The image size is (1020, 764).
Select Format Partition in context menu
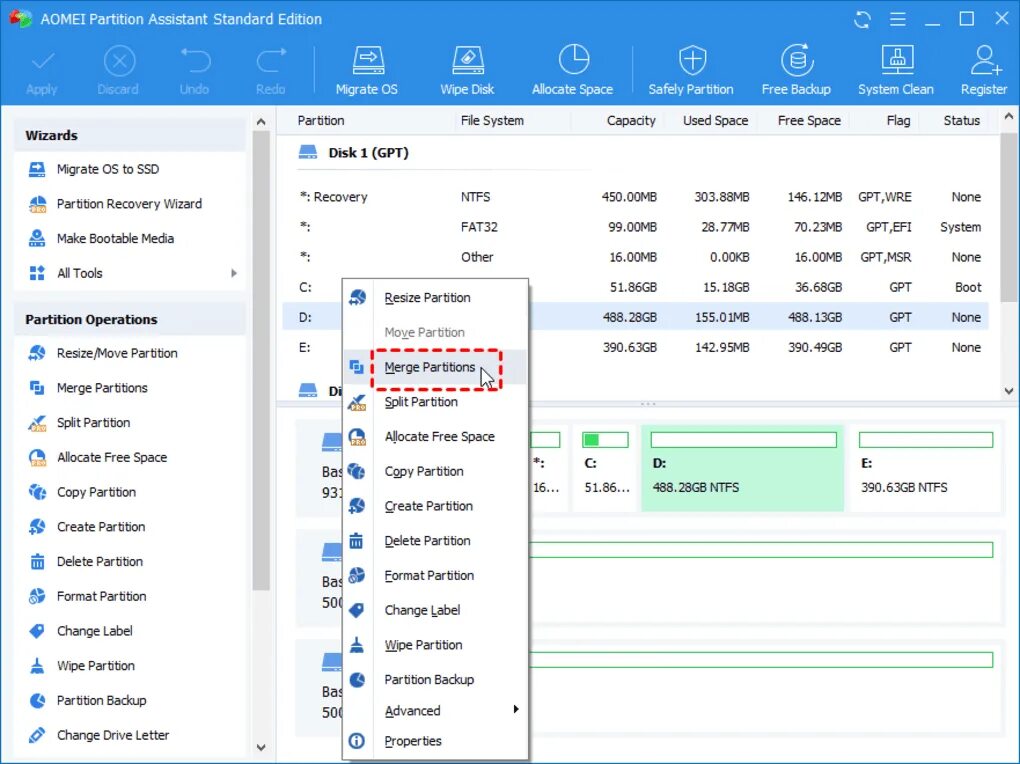coord(435,575)
